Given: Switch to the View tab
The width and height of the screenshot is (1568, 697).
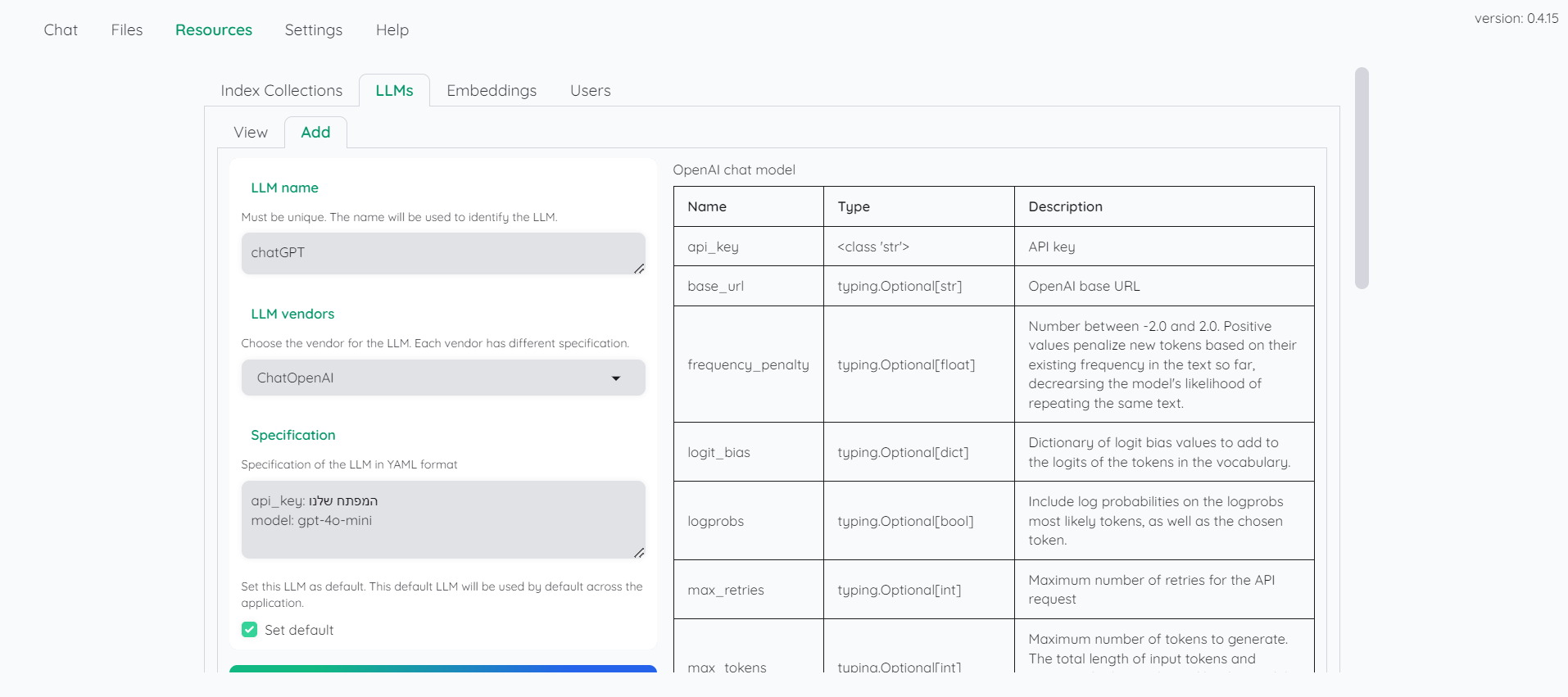Looking at the screenshot, I should [x=251, y=133].
